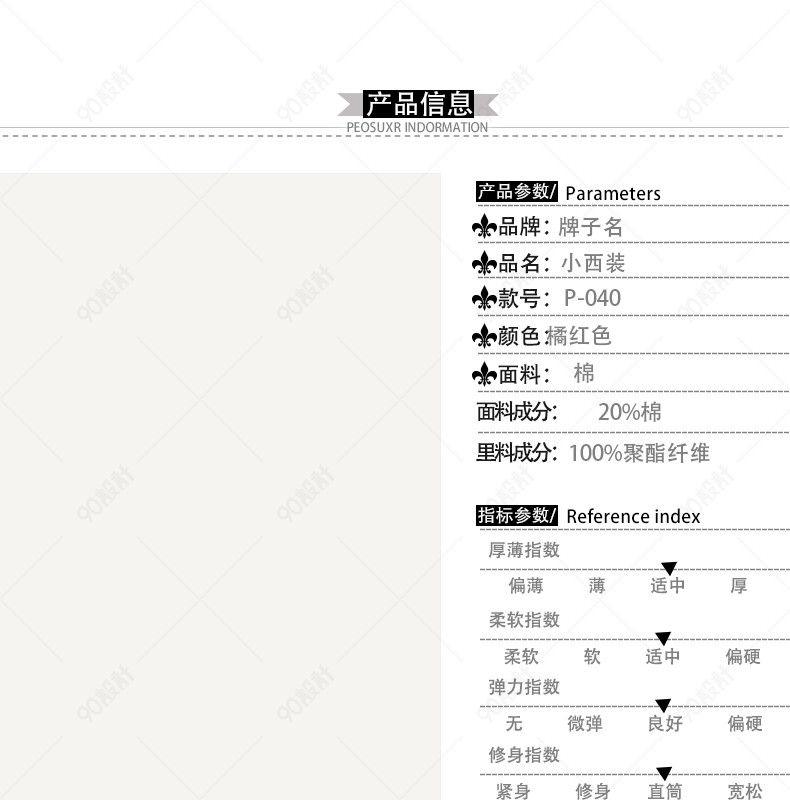
Task: Click the model number P-040 text
Action: tap(592, 298)
